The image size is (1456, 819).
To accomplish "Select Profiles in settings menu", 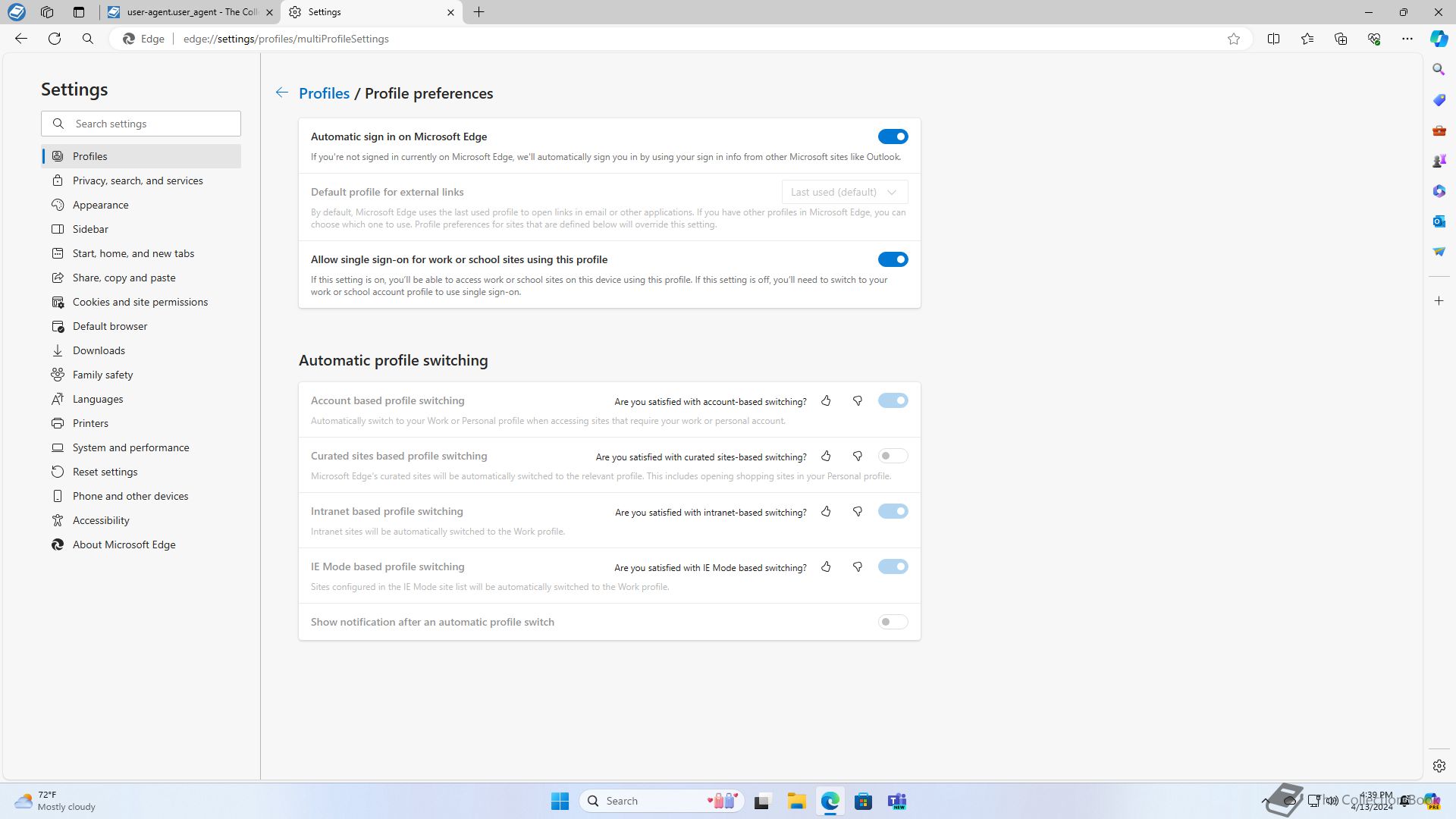I will (x=141, y=156).
